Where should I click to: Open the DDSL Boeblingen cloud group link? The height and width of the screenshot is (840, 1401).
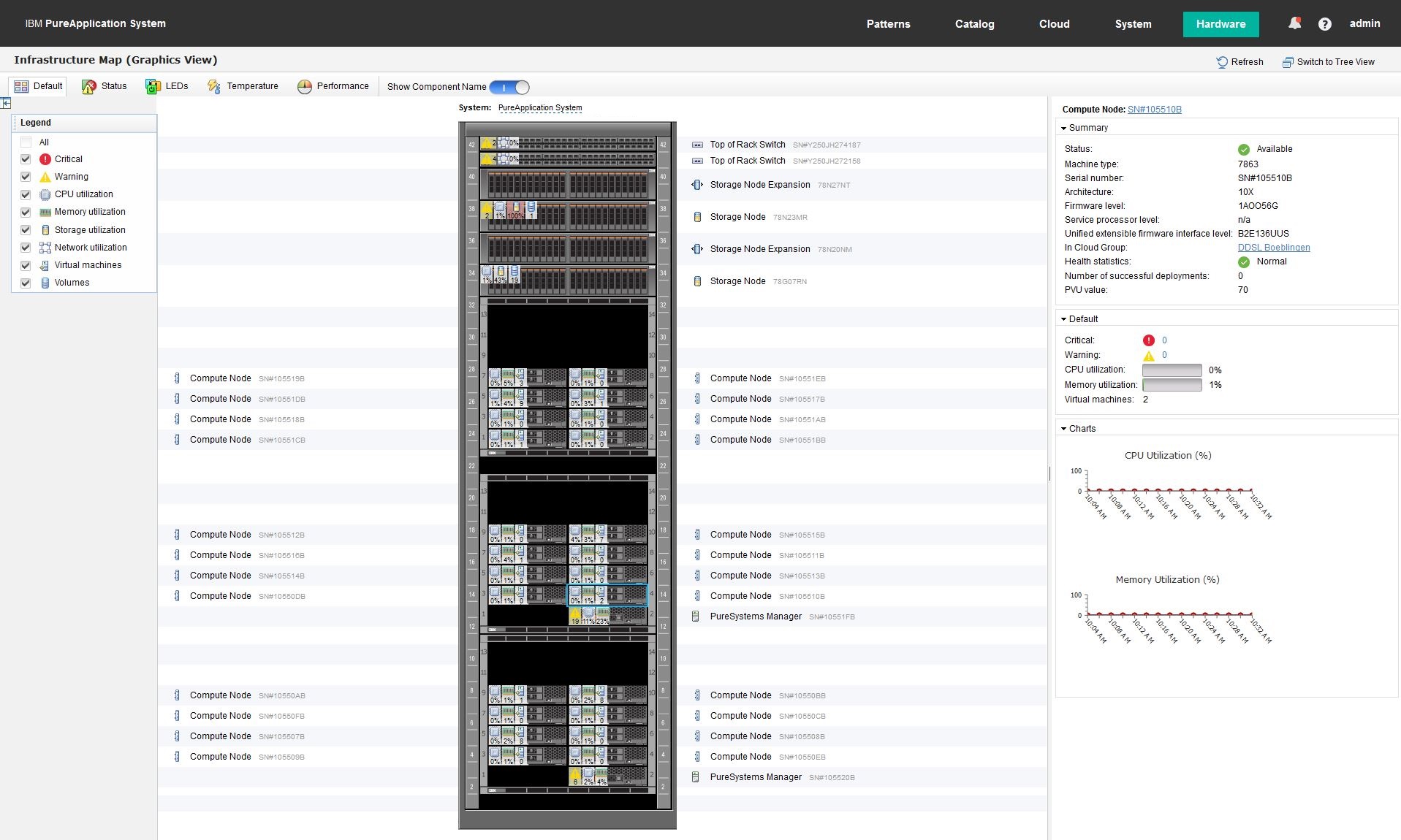[1274, 248]
